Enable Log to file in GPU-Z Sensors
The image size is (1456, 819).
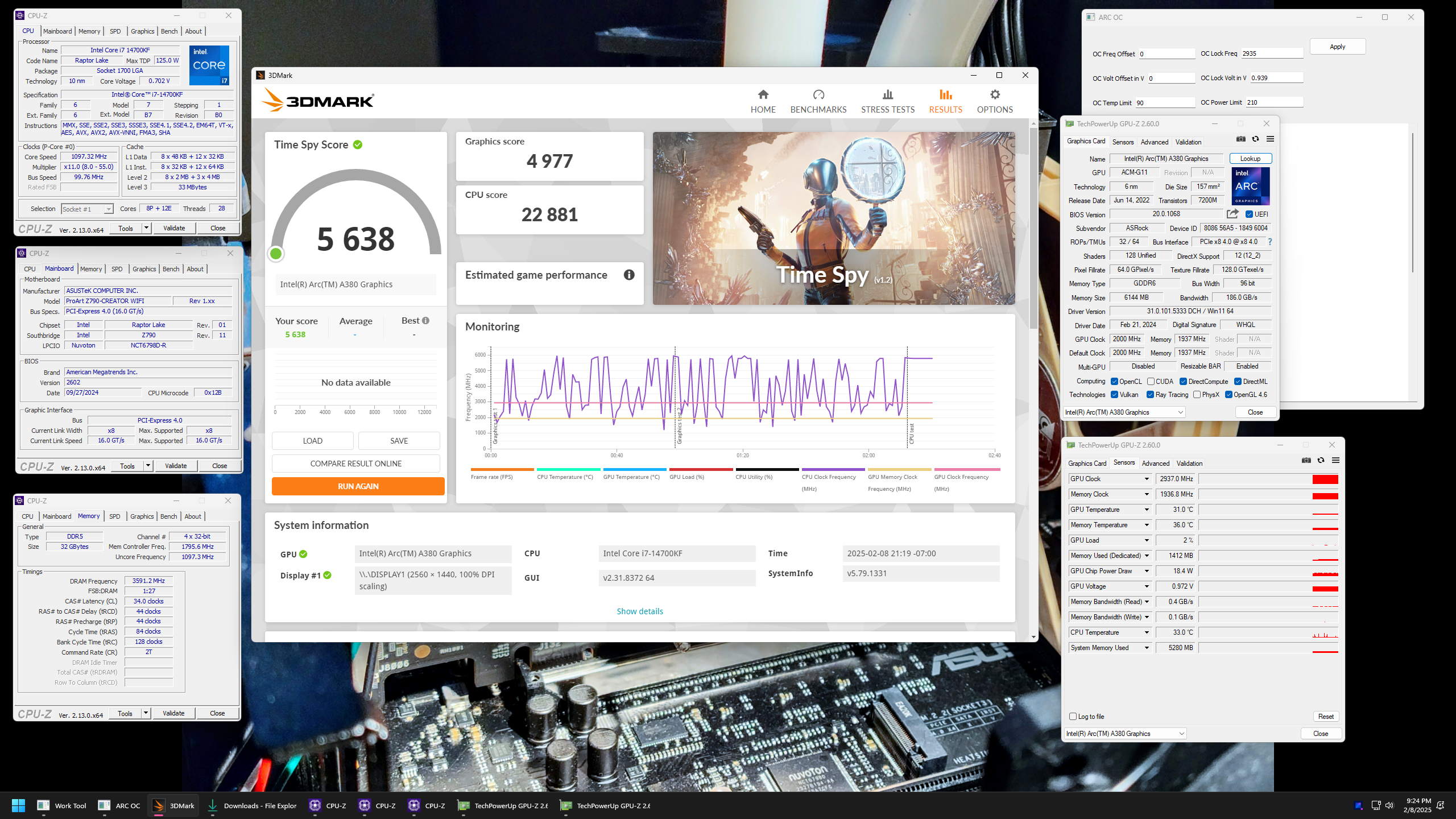(1073, 717)
